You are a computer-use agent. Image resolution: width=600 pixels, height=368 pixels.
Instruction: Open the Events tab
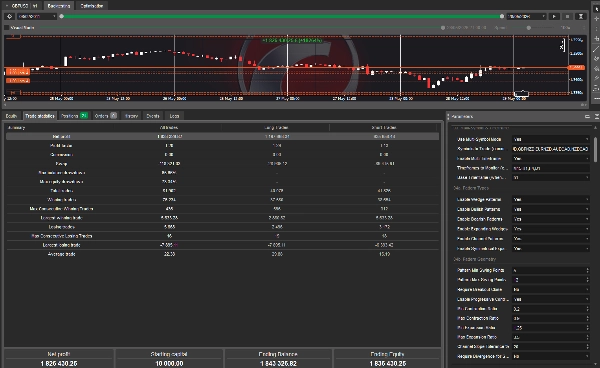coord(153,116)
